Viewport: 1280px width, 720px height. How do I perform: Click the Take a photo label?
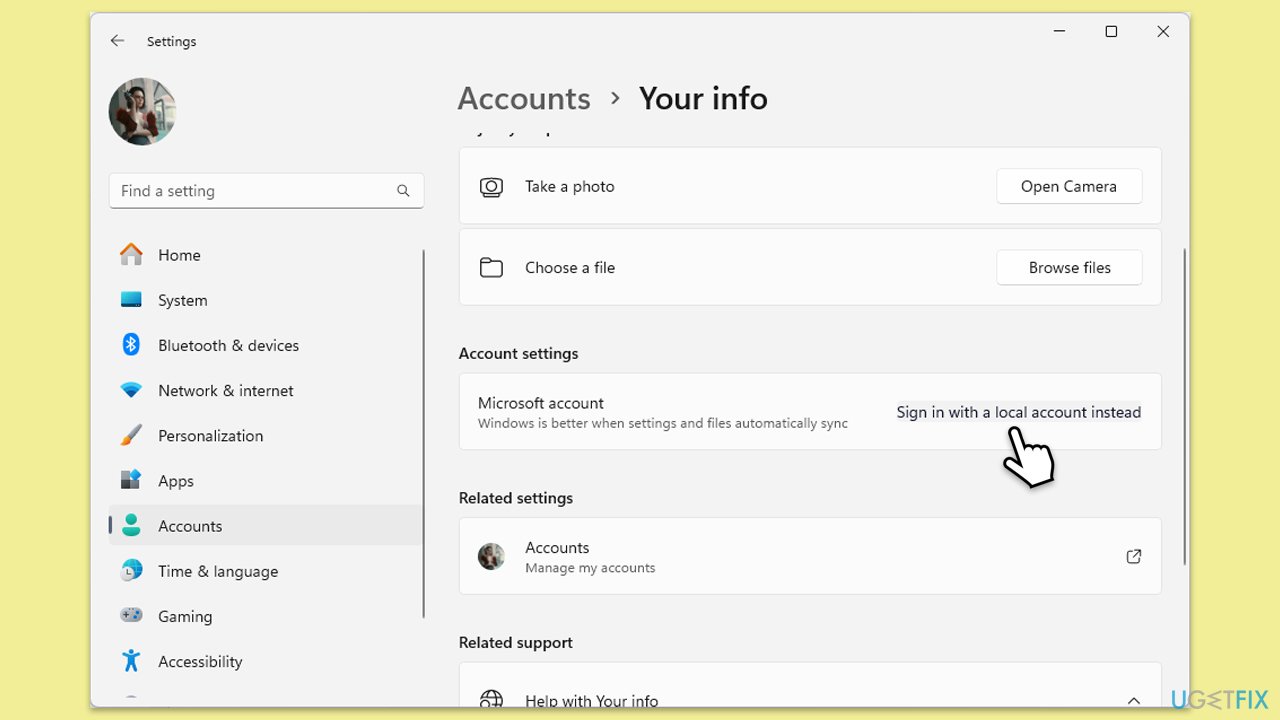pos(570,186)
